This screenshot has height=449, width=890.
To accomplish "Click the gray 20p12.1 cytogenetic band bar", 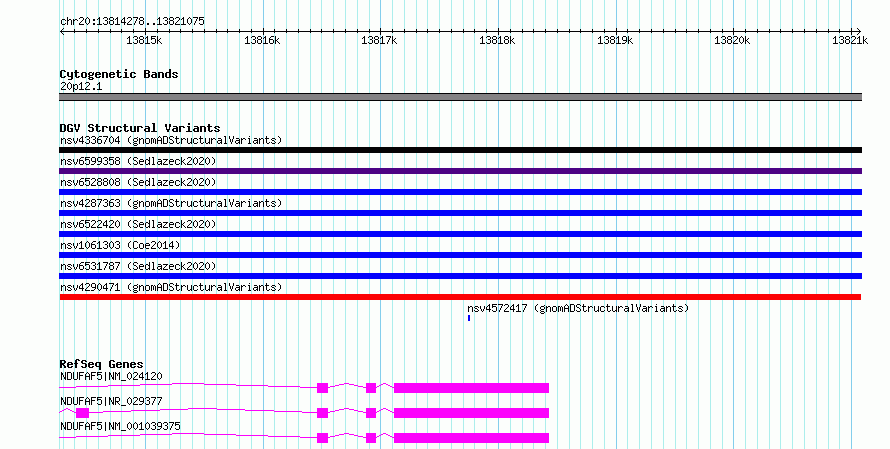I will click(460, 97).
